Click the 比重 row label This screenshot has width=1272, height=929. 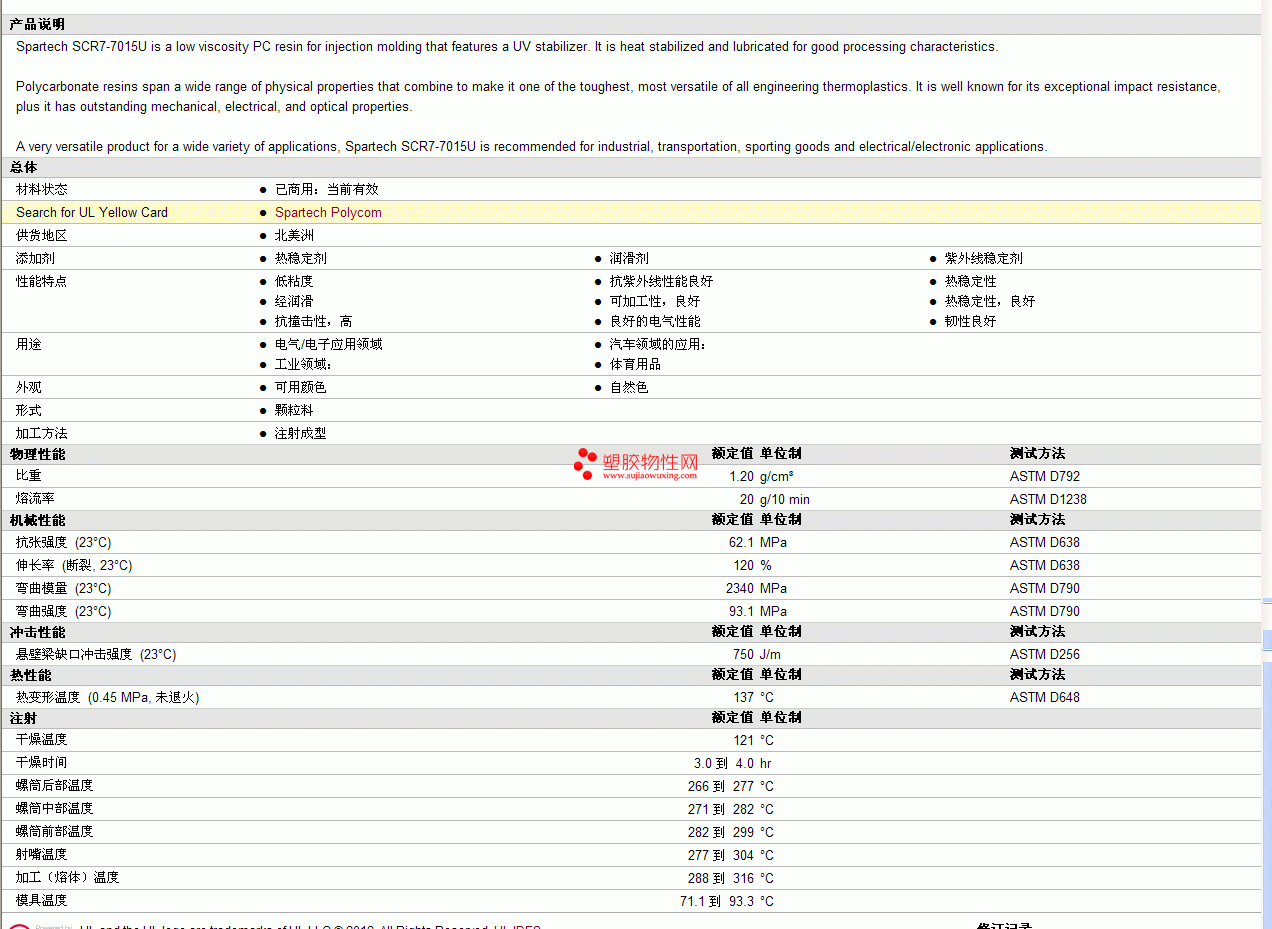(x=29, y=476)
